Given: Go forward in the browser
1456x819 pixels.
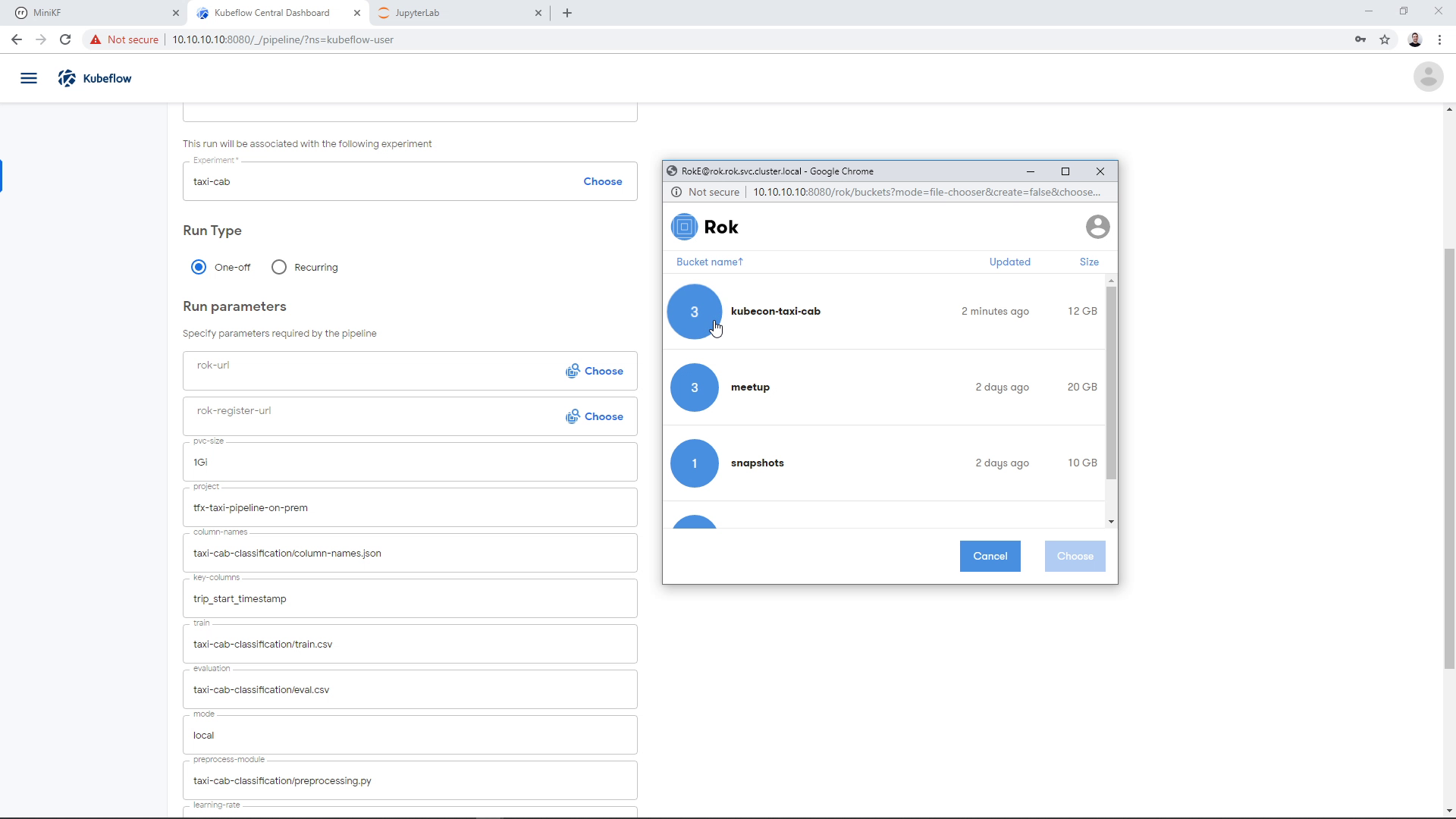Looking at the screenshot, I should [x=41, y=39].
